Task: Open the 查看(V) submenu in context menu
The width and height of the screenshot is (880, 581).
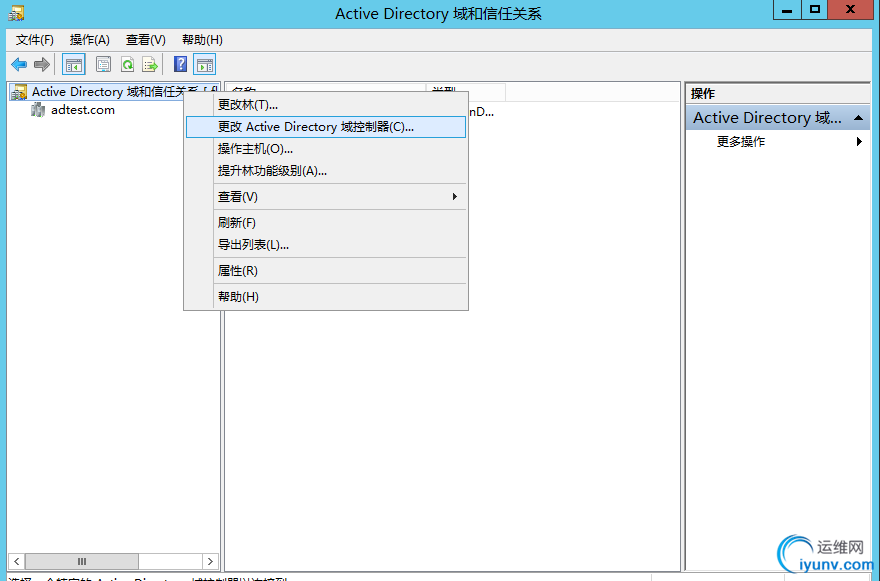Action: tap(326, 196)
